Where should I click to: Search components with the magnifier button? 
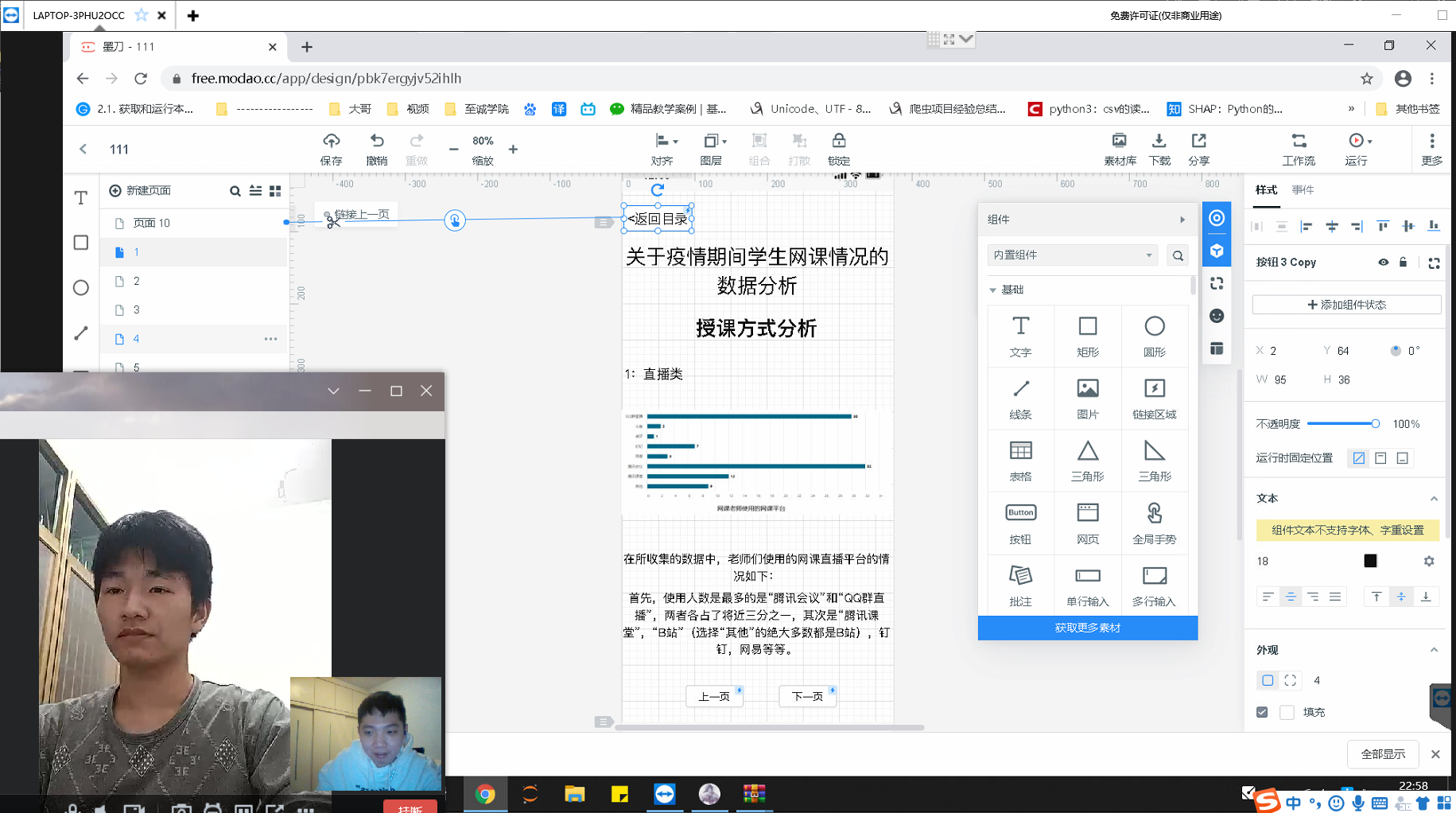pos(1178,255)
